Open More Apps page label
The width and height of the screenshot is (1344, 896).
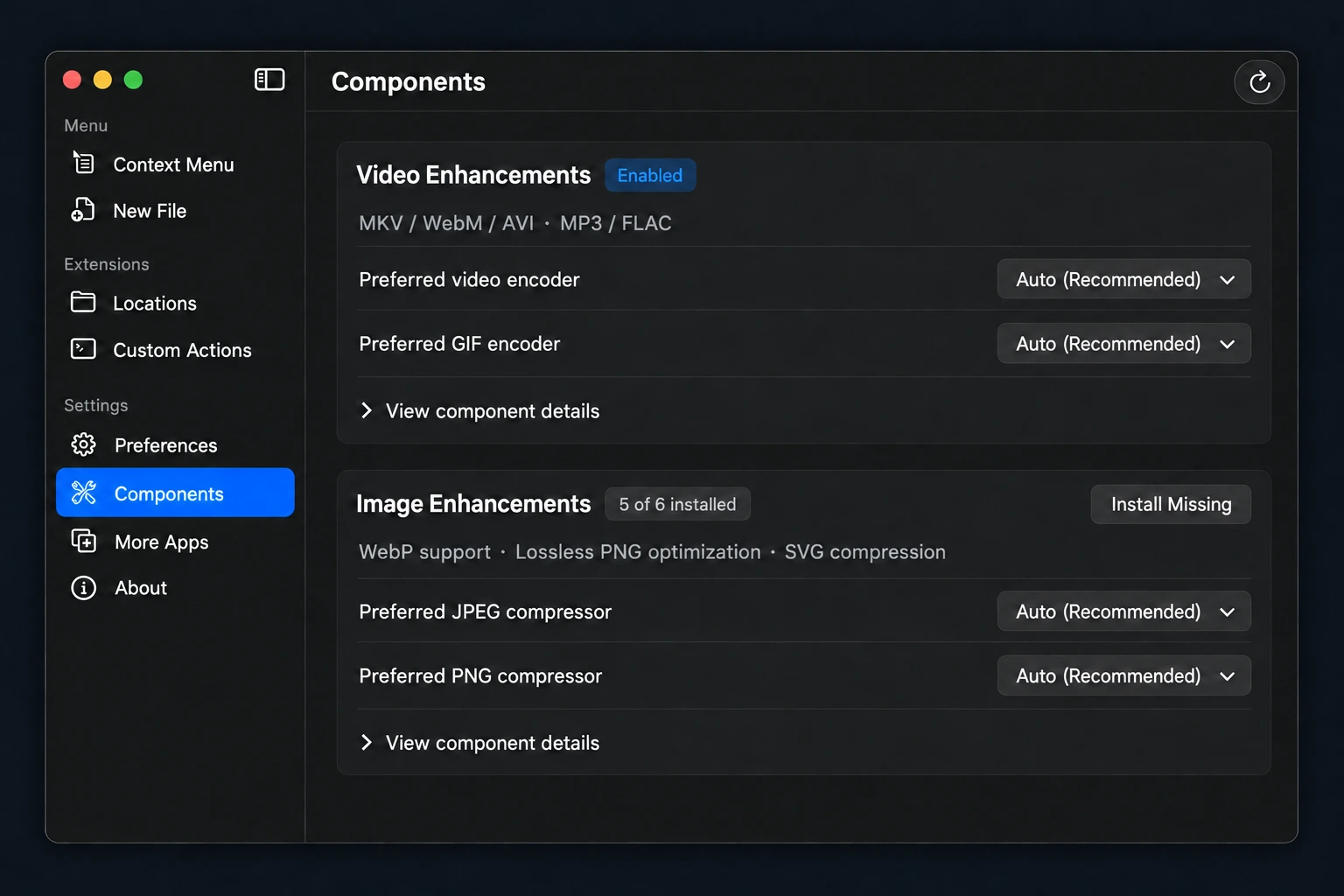162,542
